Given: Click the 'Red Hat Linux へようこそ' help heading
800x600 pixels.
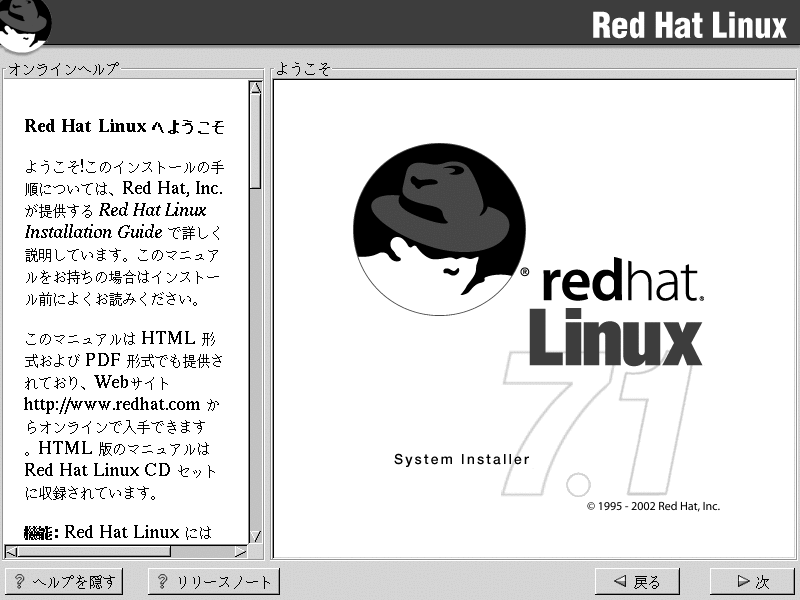Looking at the screenshot, I should click(124, 127).
